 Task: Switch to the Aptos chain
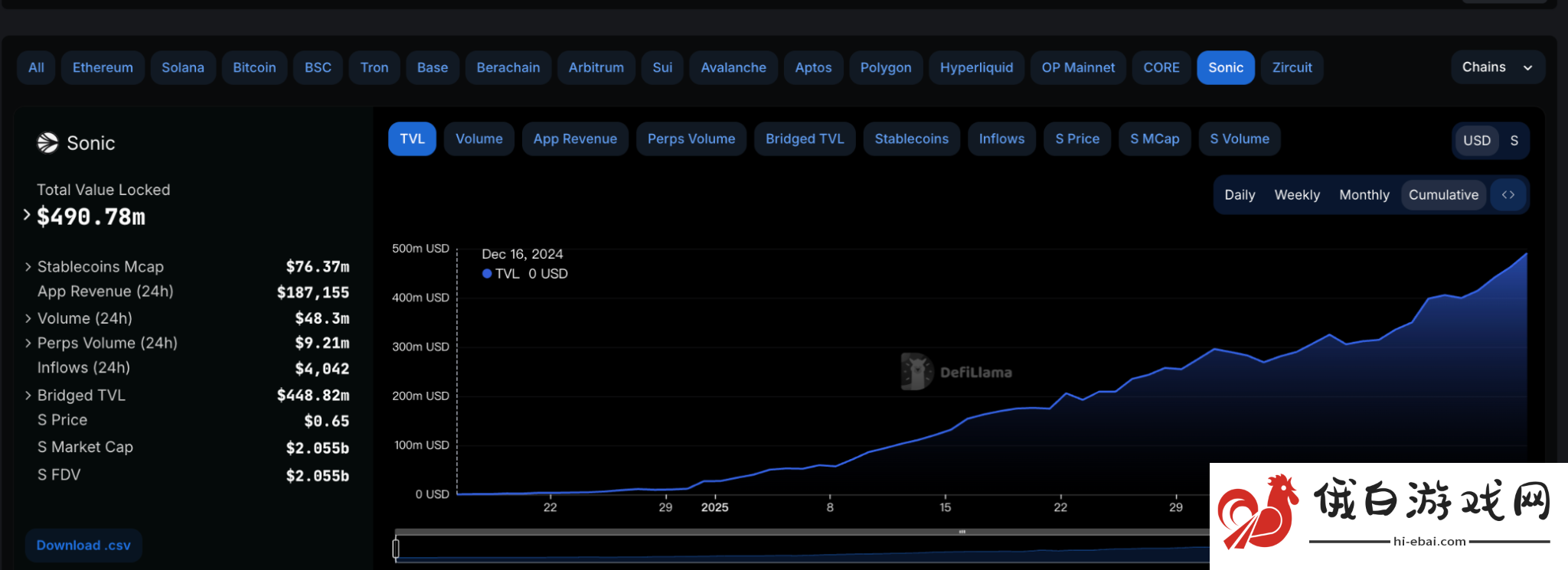pos(813,67)
